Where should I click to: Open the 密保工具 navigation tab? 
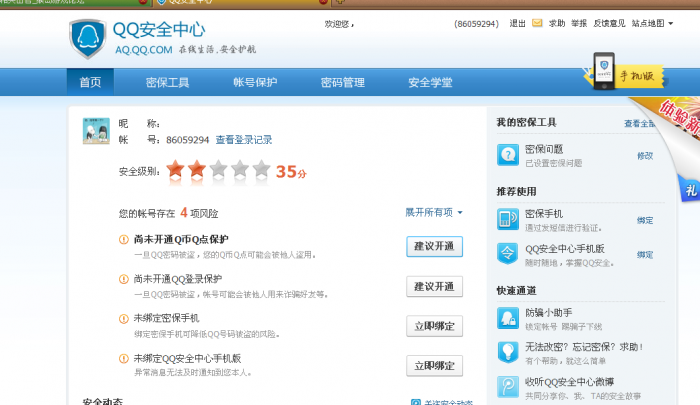click(167, 82)
